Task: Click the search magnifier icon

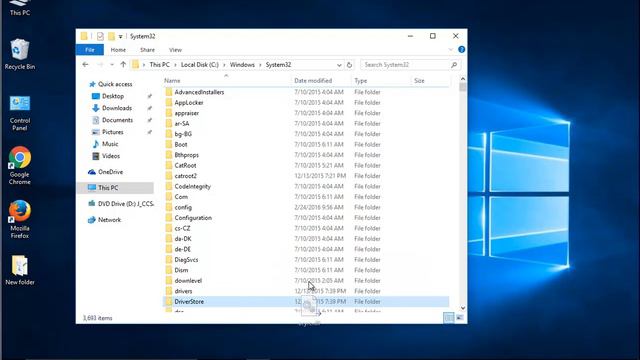Action: tap(454, 64)
